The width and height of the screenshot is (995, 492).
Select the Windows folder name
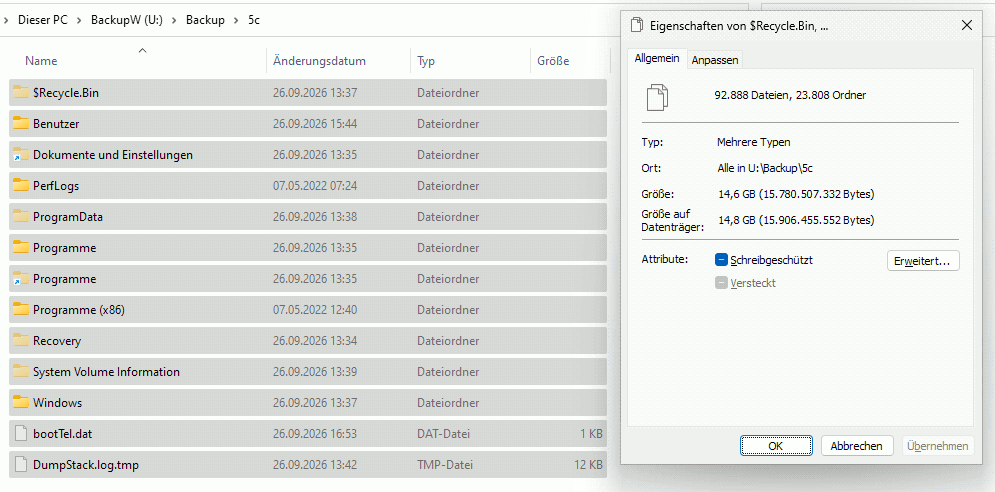(58, 402)
